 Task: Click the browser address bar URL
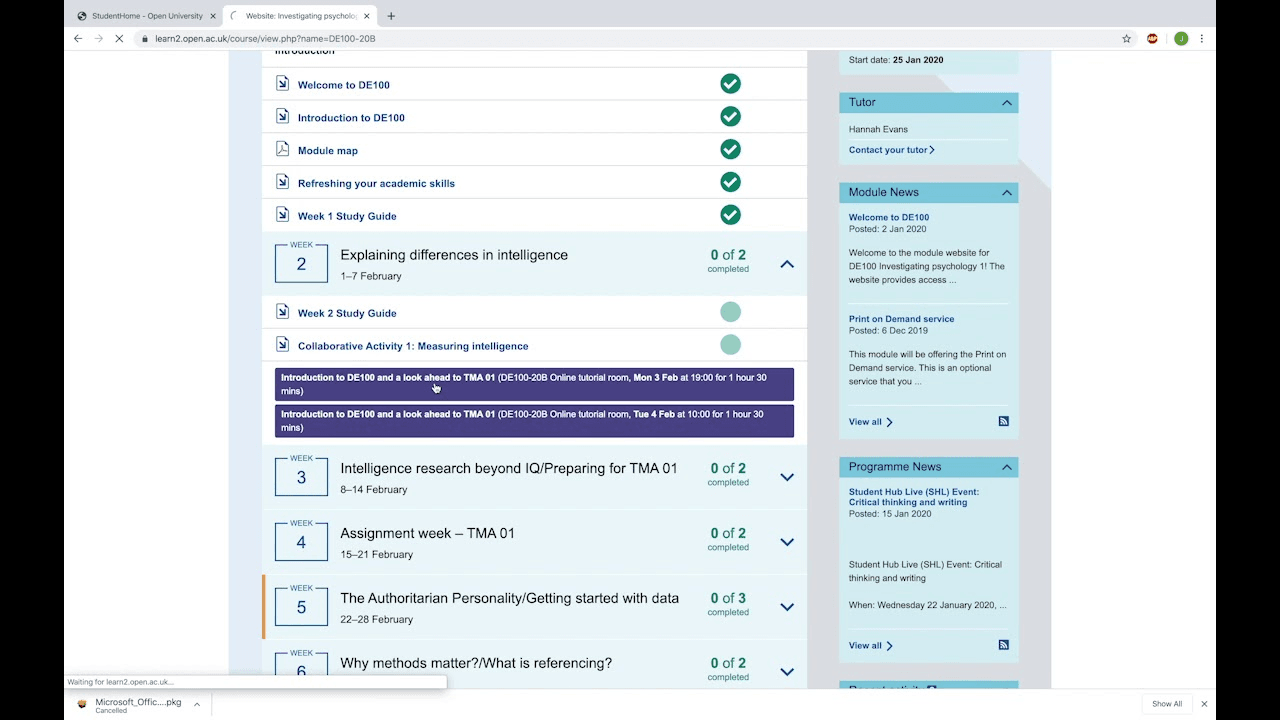click(265, 38)
